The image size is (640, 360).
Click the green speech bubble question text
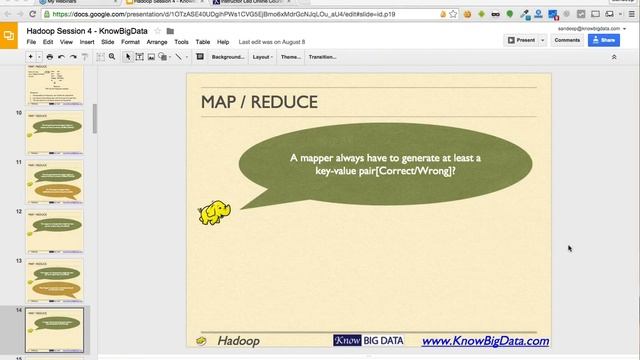[385, 164]
